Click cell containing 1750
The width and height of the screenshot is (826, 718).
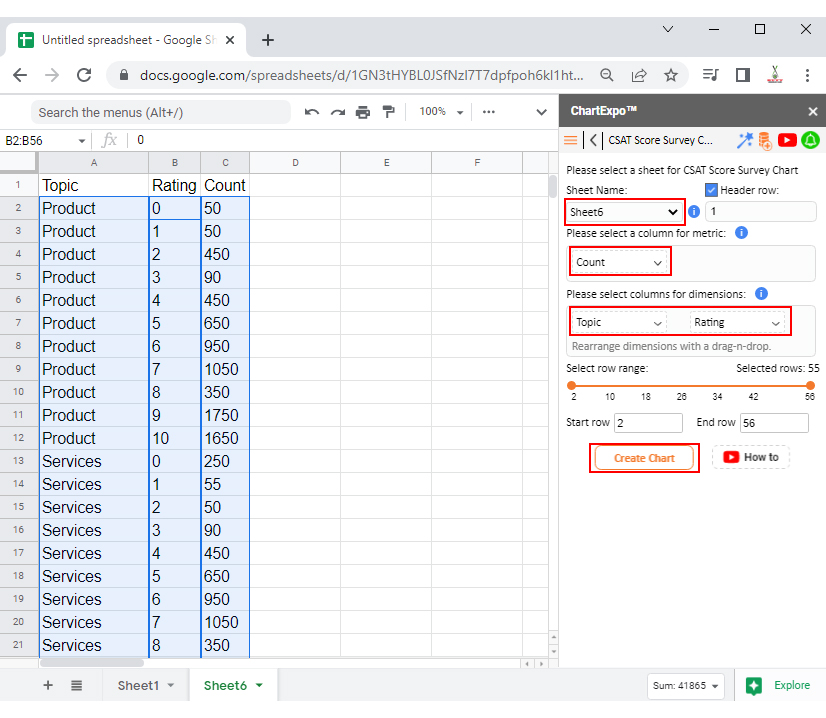[x=225, y=415]
